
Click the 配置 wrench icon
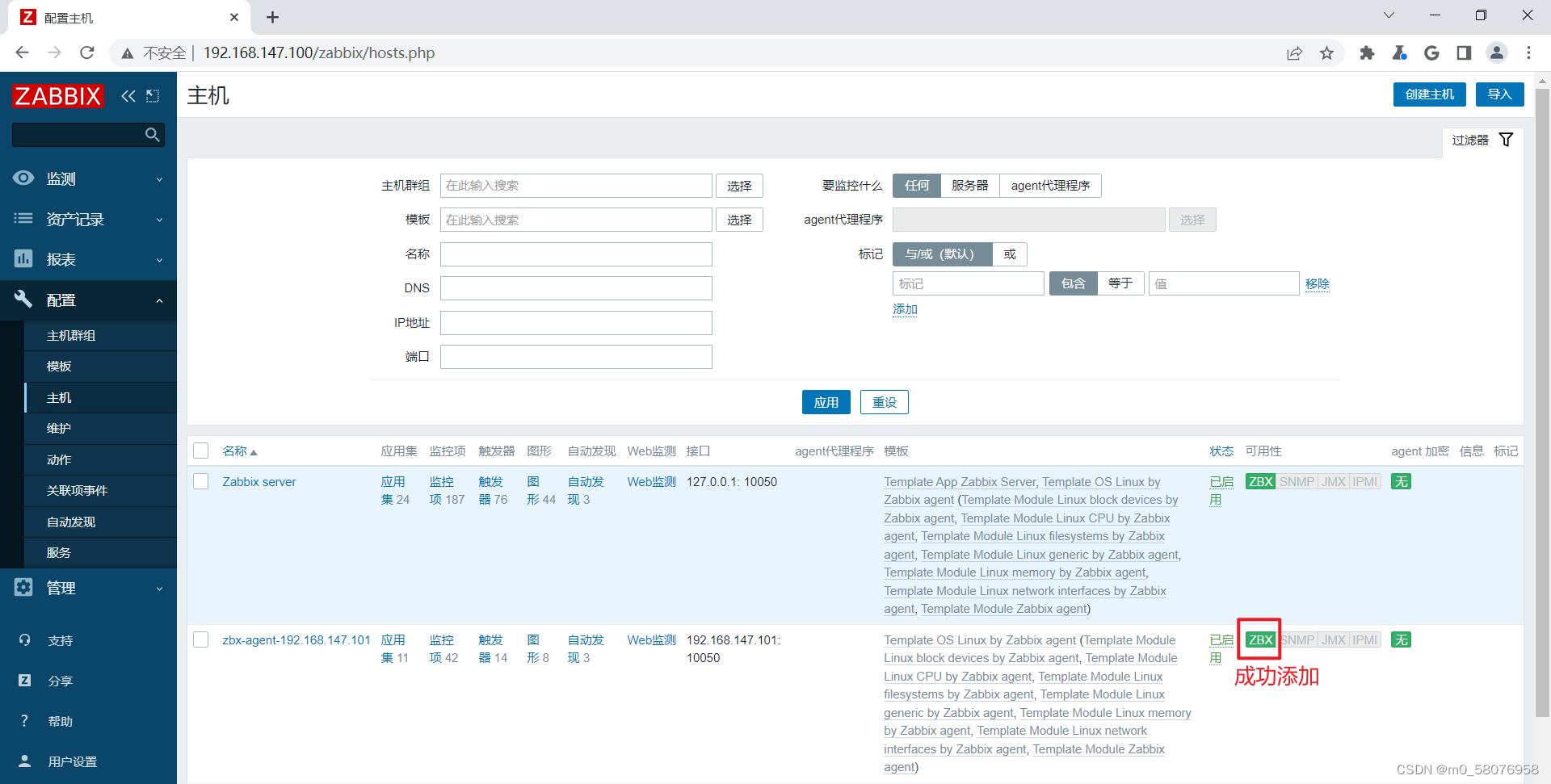pos(23,299)
